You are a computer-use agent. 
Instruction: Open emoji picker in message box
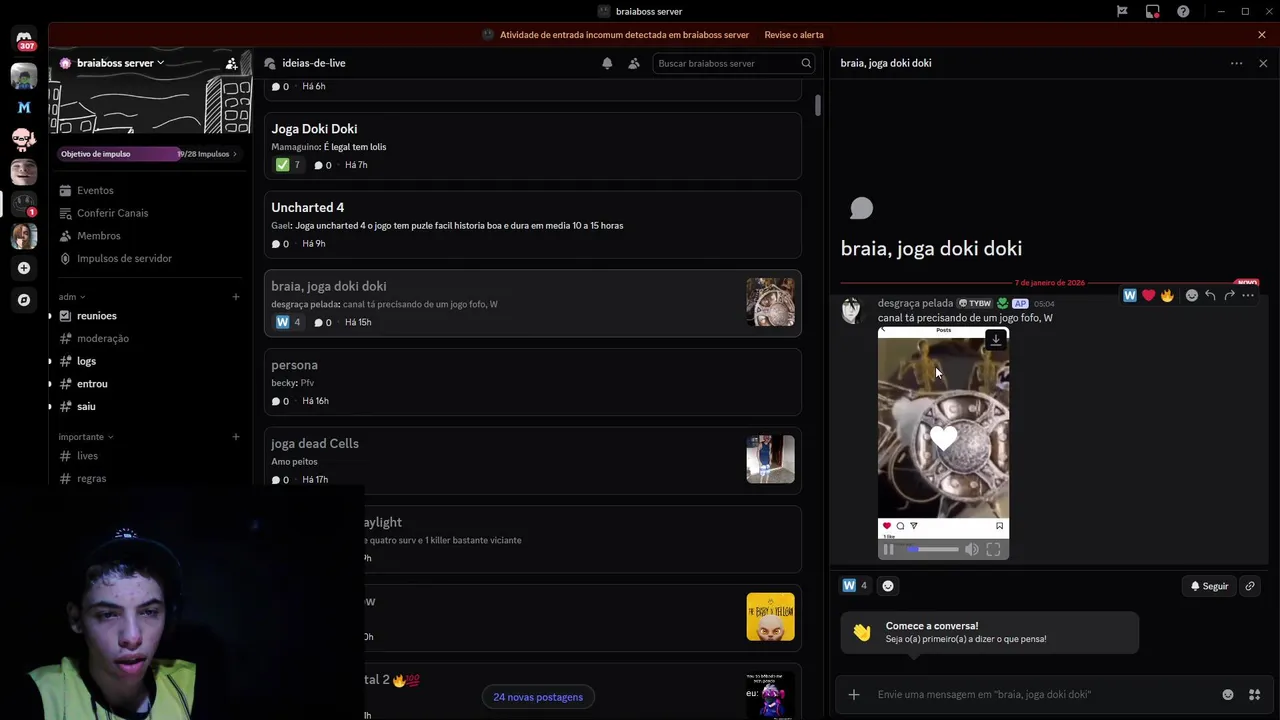pyautogui.click(x=1228, y=694)
